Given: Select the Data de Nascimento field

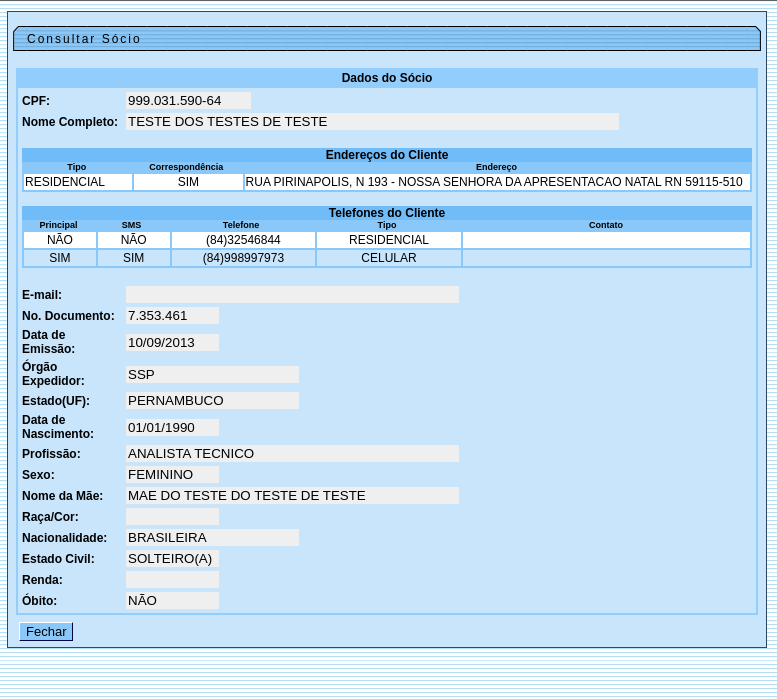Looking at the screenshot, I should (x=172, y=428).
